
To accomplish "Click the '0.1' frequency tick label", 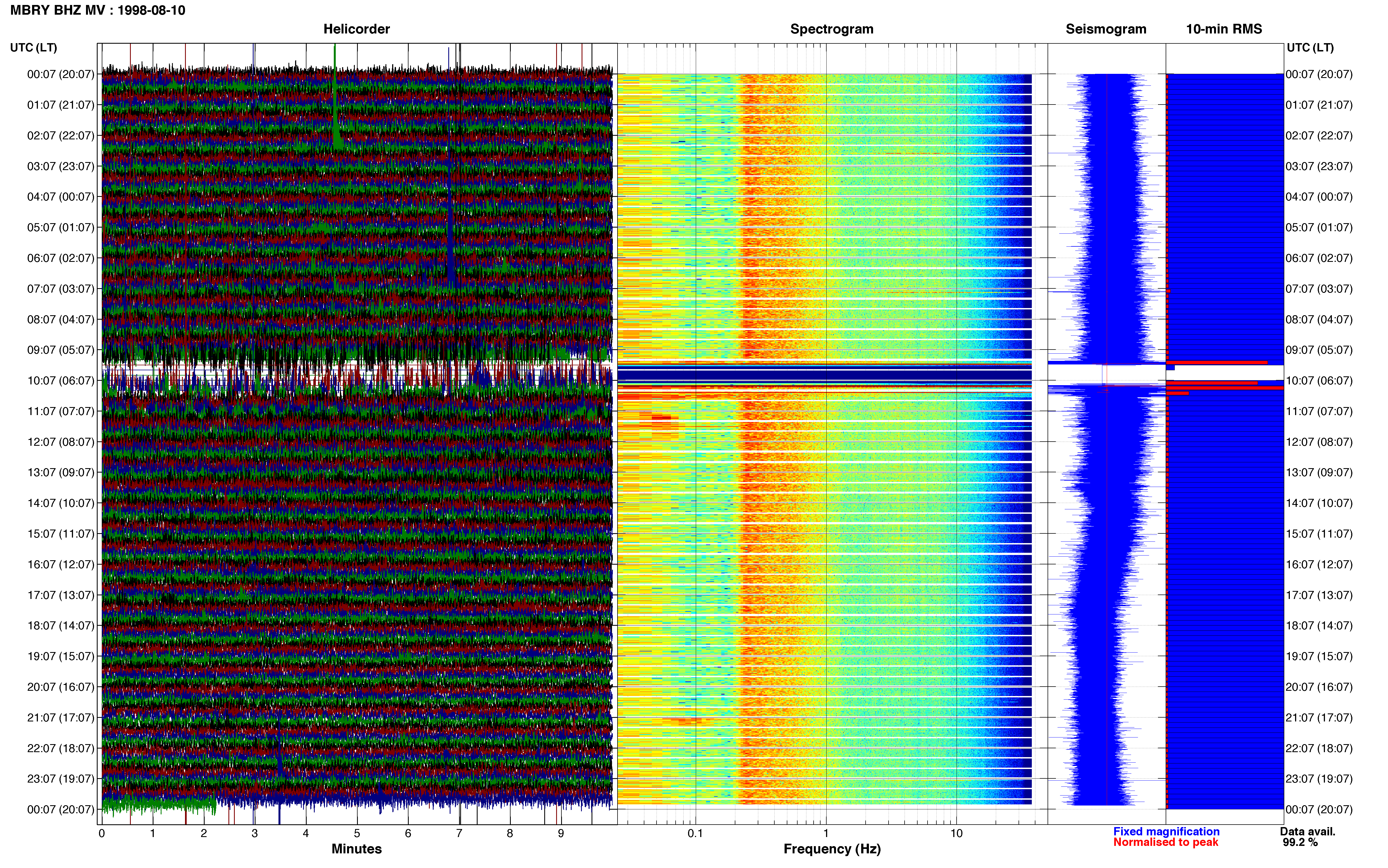I will (695, 833).
